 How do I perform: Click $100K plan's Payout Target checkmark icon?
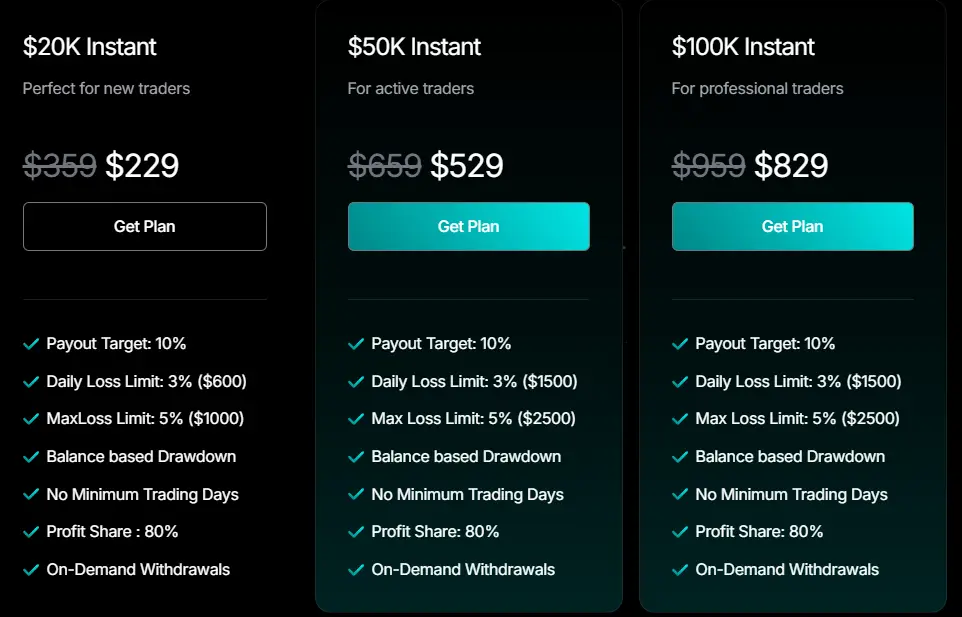680,344
